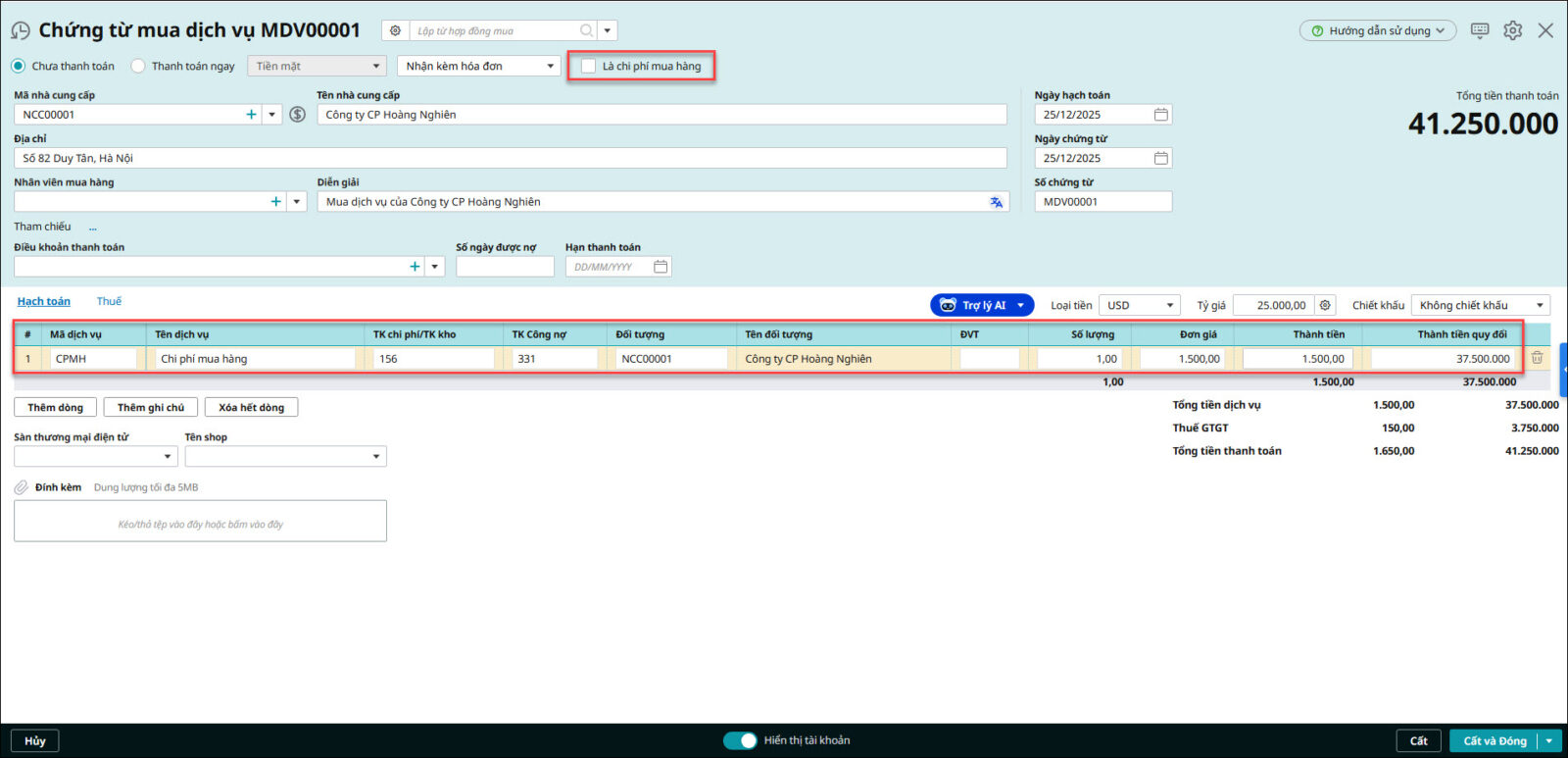Viewport: 1568px width, 758px height.
Task: Expand the Loại tiền USD dropdown
Action: pyautogui.click(x=1139, y=305)
